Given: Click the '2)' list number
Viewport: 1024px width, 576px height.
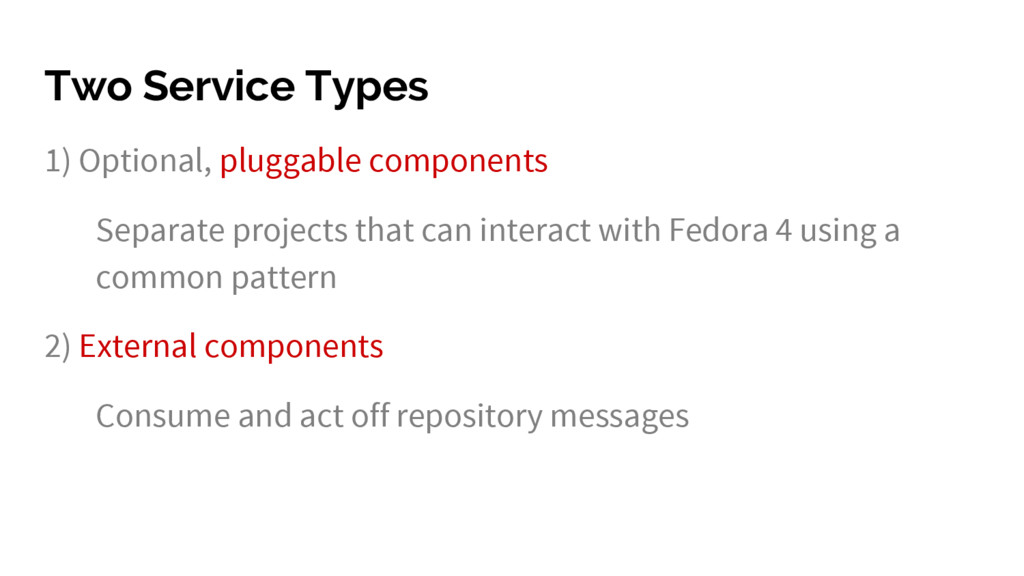Looking at the screenshot, I should point(57,346).
